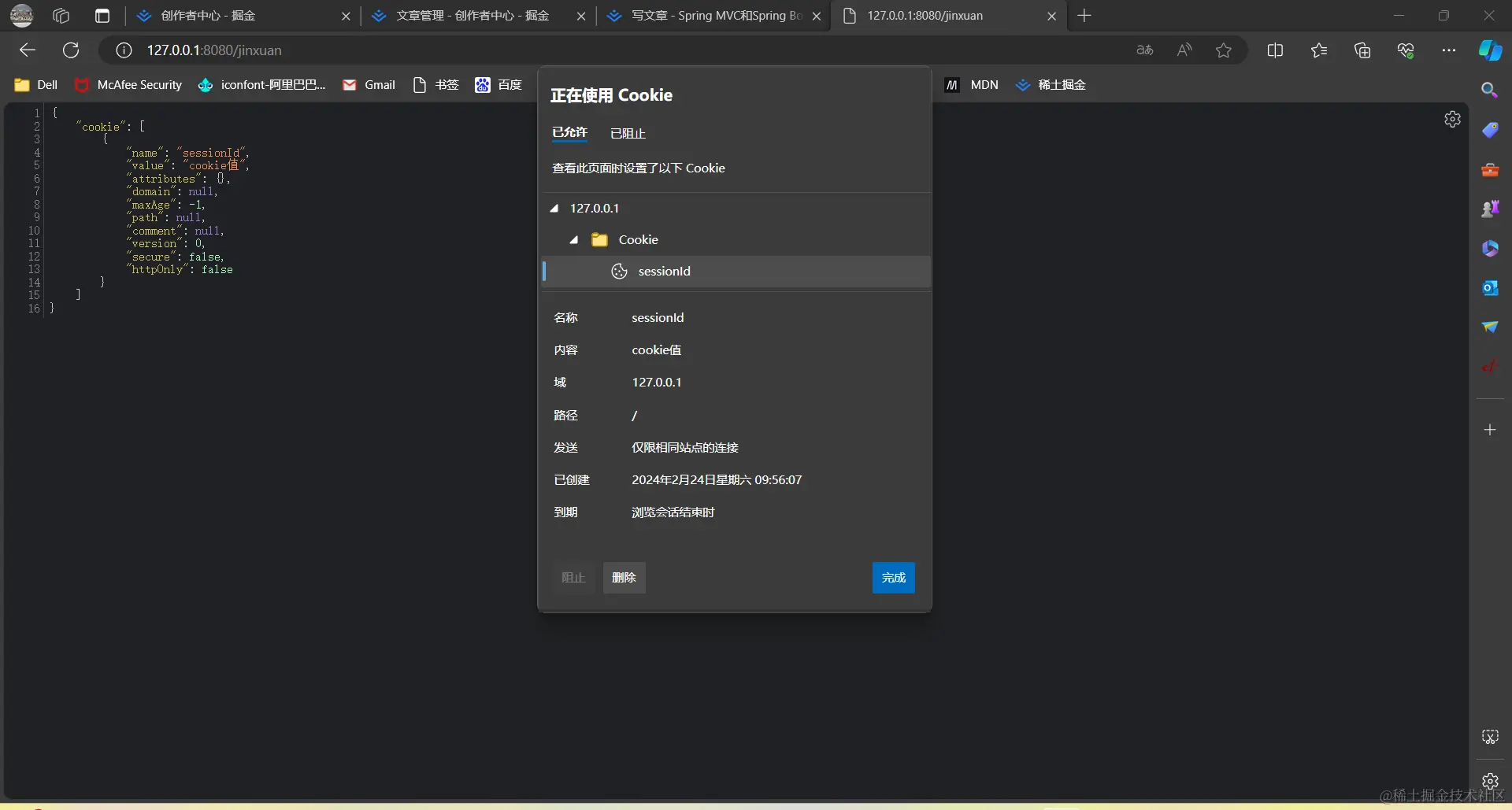Click the creation date '2024年2月24日星期六 09:56:07'

click(717, 480)
